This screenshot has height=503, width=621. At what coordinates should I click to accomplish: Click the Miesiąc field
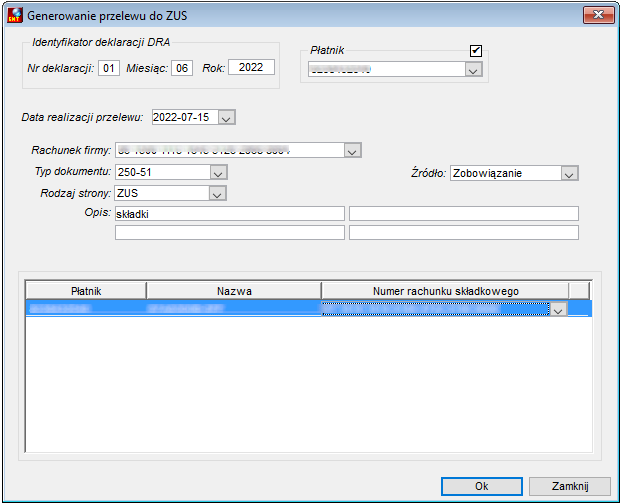(x=182, y=68)
